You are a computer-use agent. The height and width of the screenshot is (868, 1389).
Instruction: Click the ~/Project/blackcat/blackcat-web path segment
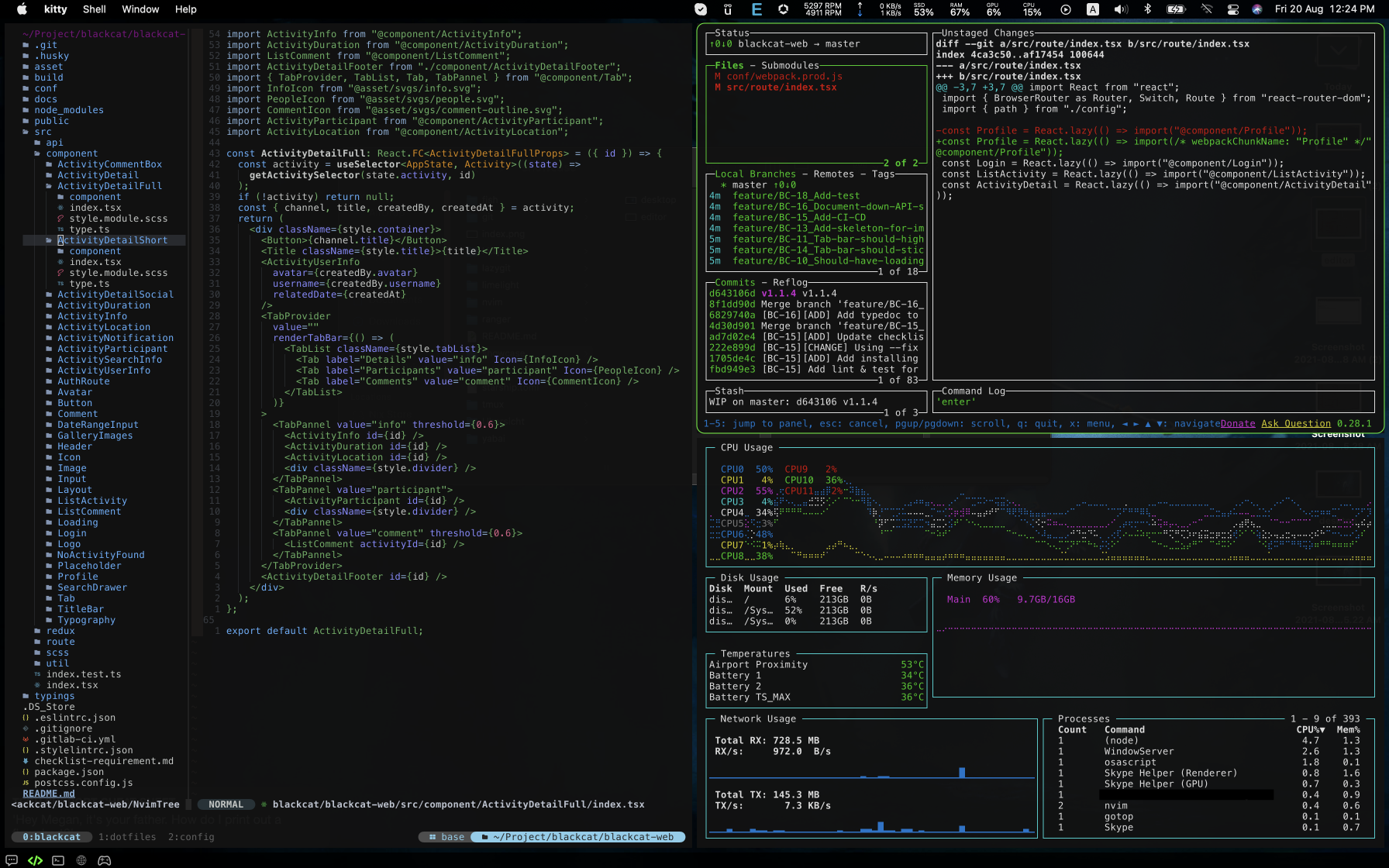[578, 837]
